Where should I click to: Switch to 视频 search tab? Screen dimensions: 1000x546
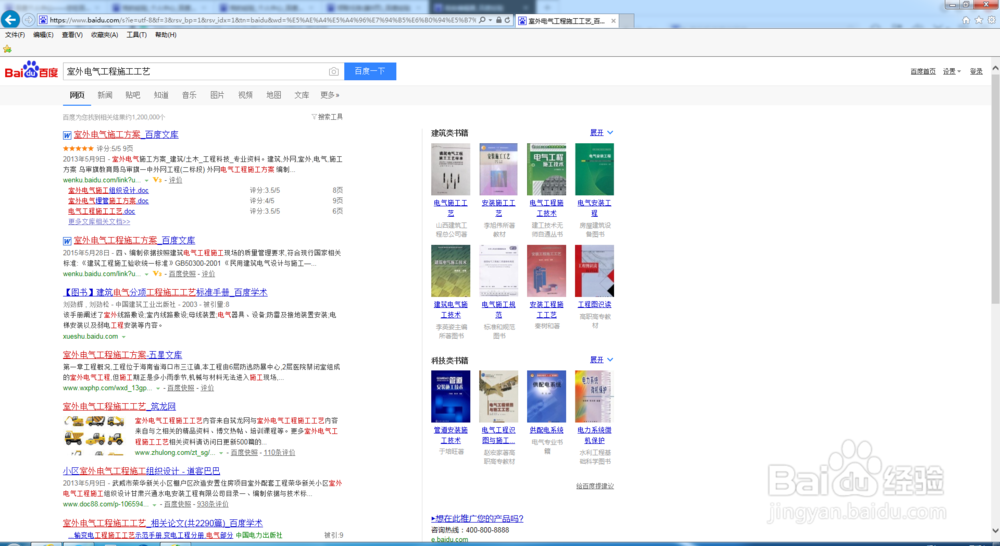tap(246, 95)
